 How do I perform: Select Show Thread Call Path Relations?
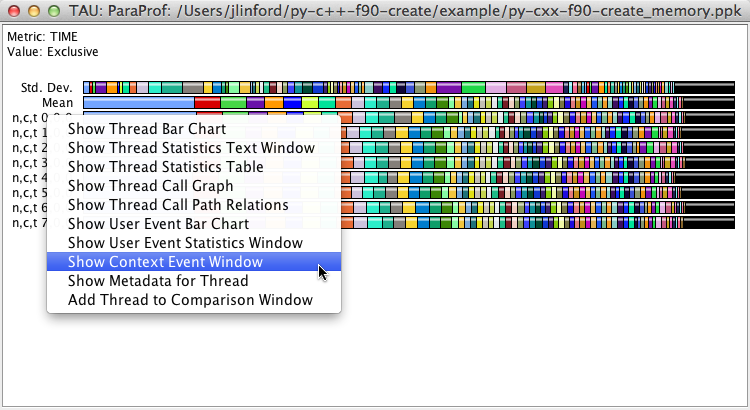click(177, 205)
